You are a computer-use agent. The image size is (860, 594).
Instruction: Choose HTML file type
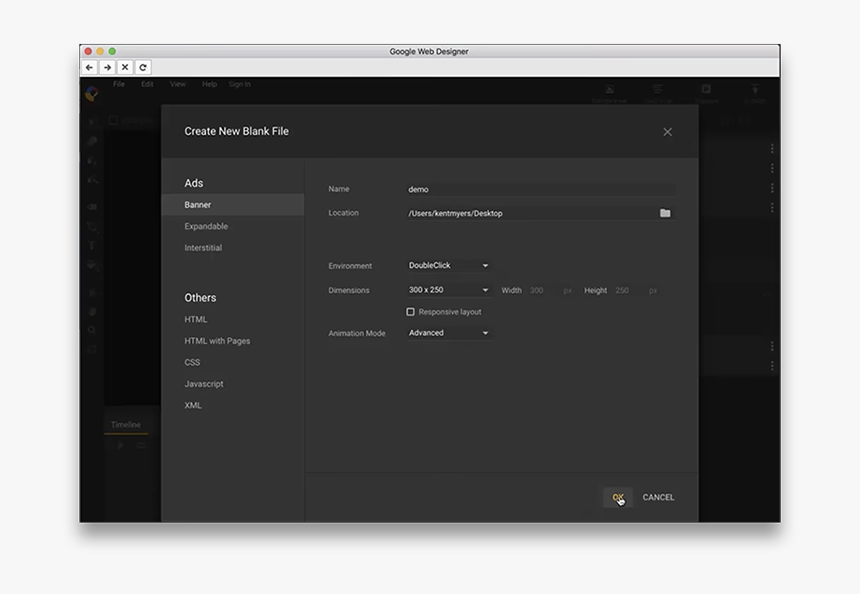click(196, 319)
